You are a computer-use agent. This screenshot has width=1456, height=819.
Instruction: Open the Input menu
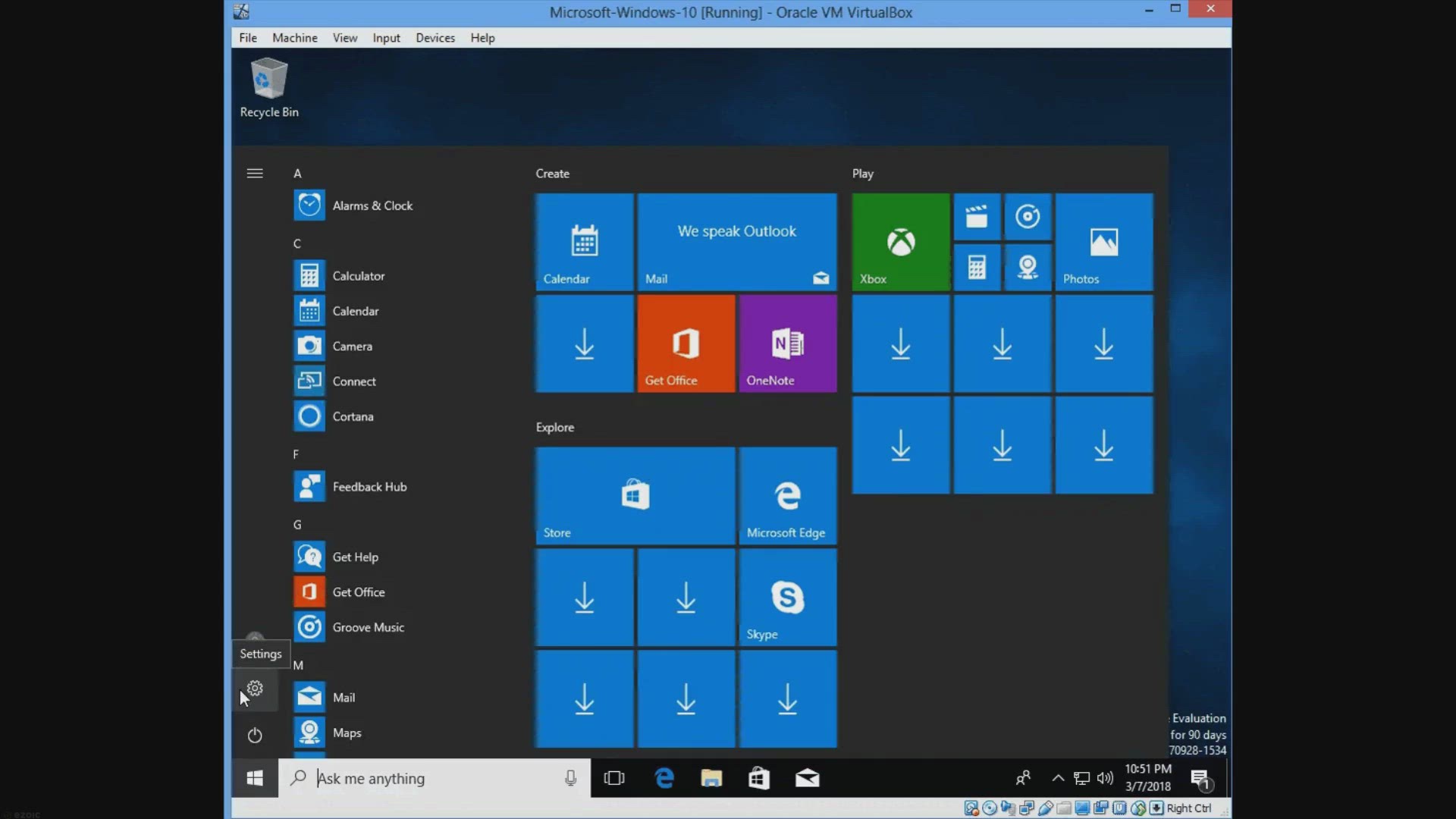[x=386, y=38]
